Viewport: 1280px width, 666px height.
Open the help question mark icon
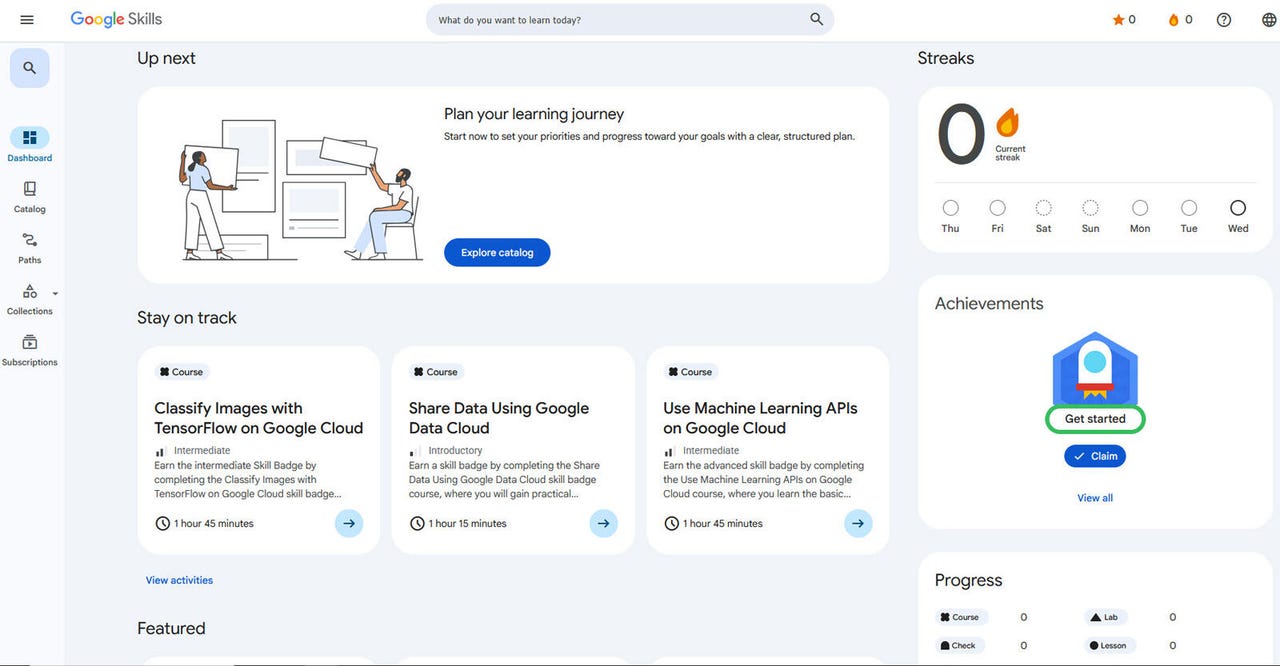1223,20
